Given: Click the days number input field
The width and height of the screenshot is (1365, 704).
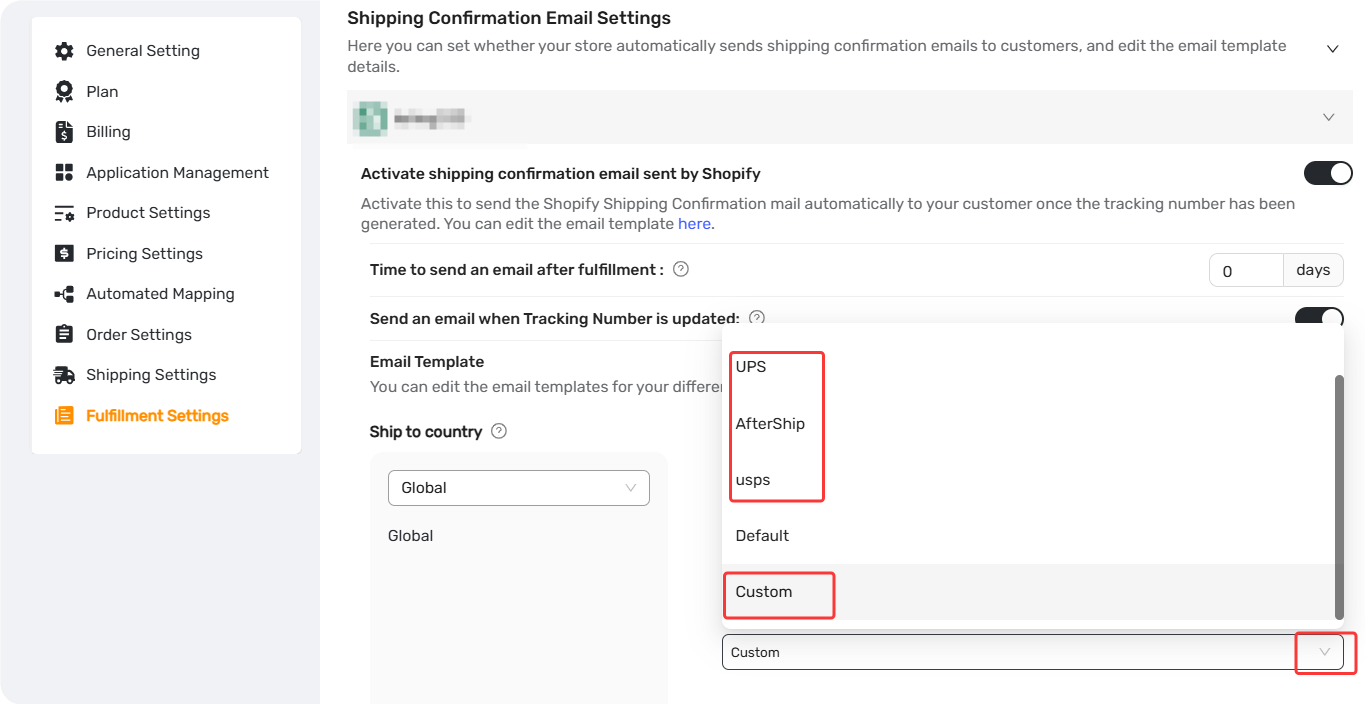Looking at the screenshot, I should pos(1246,271).
